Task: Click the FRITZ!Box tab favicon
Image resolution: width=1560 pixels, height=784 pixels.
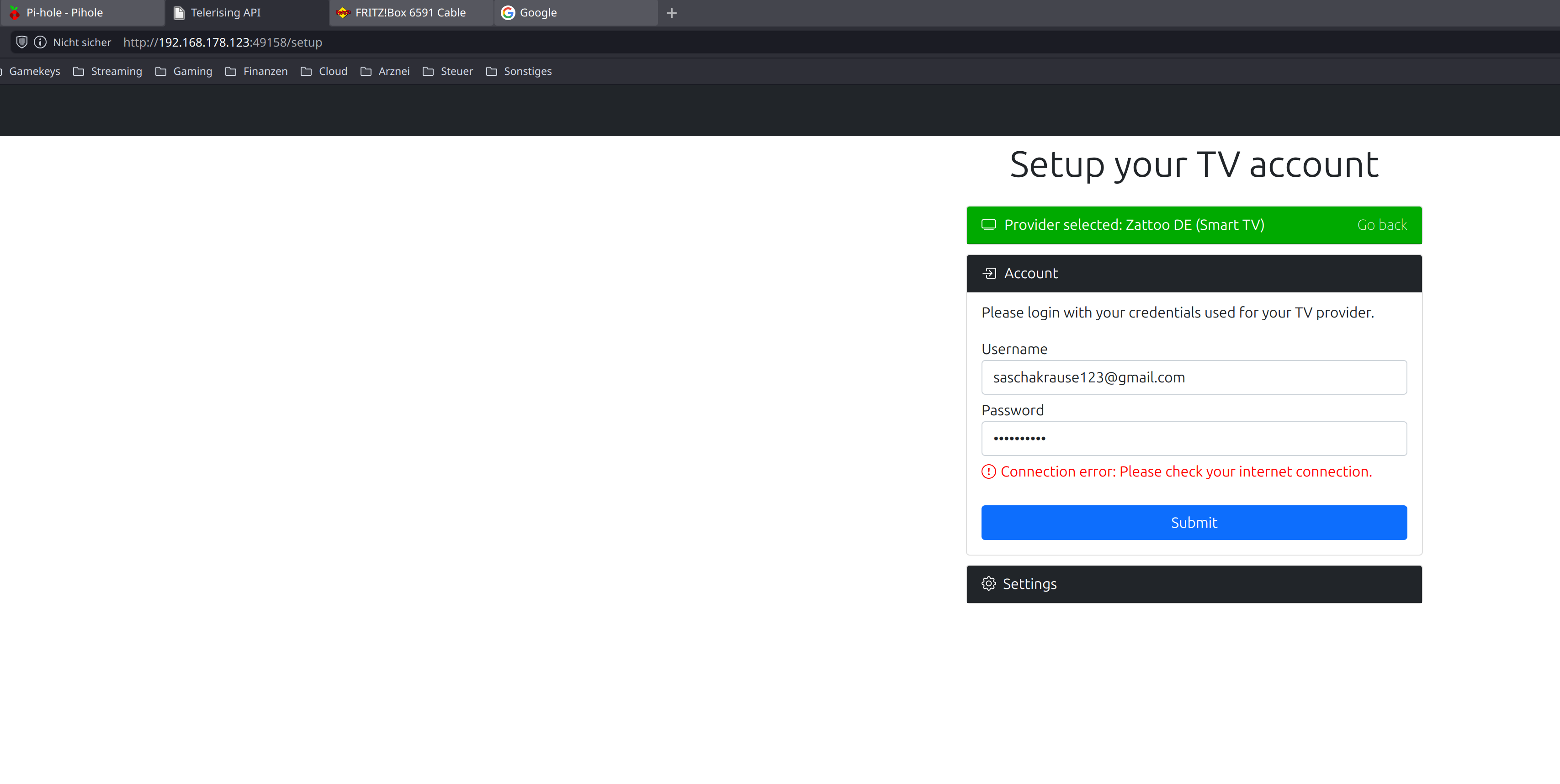Action: click(x=343, y=13)
